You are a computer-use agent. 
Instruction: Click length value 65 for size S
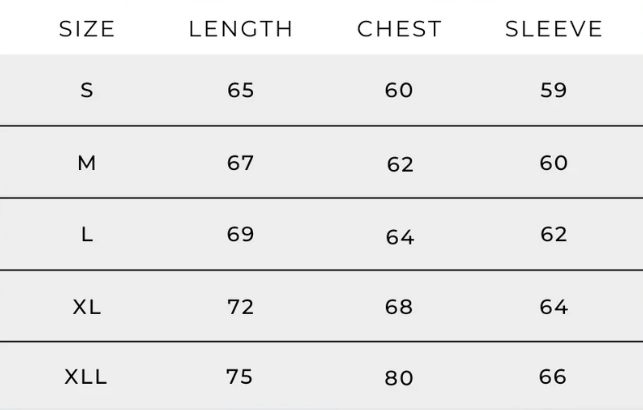[241, 90]
